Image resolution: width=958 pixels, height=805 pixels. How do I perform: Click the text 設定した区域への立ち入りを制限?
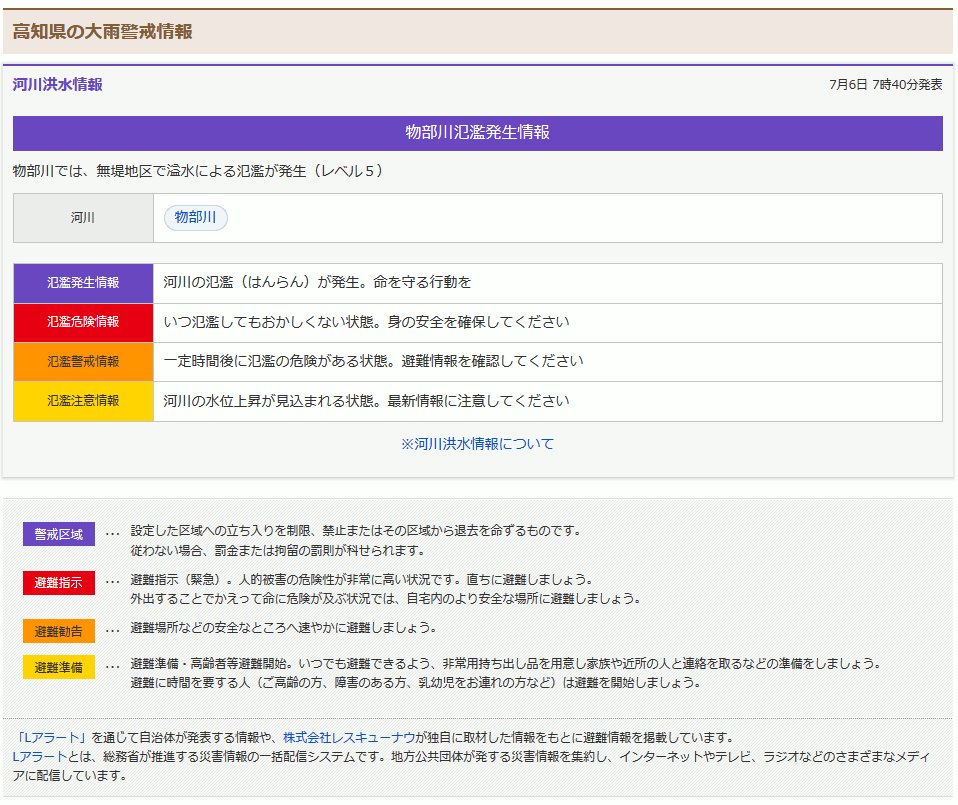(x=221, y=531)
